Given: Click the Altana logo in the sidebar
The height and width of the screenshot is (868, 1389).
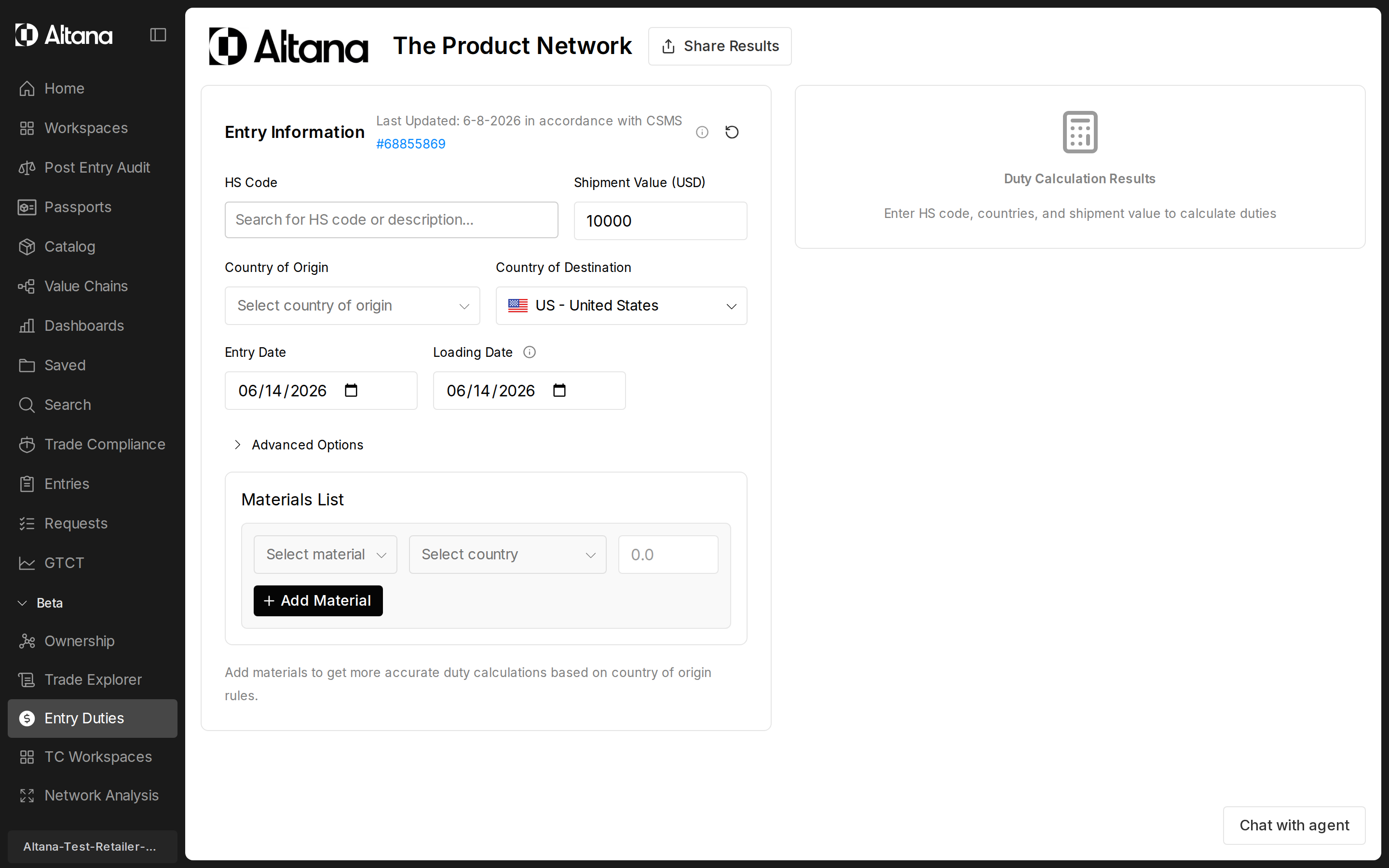Looking at the screenshot, I should pyautogui.click(x=64, y=35).
